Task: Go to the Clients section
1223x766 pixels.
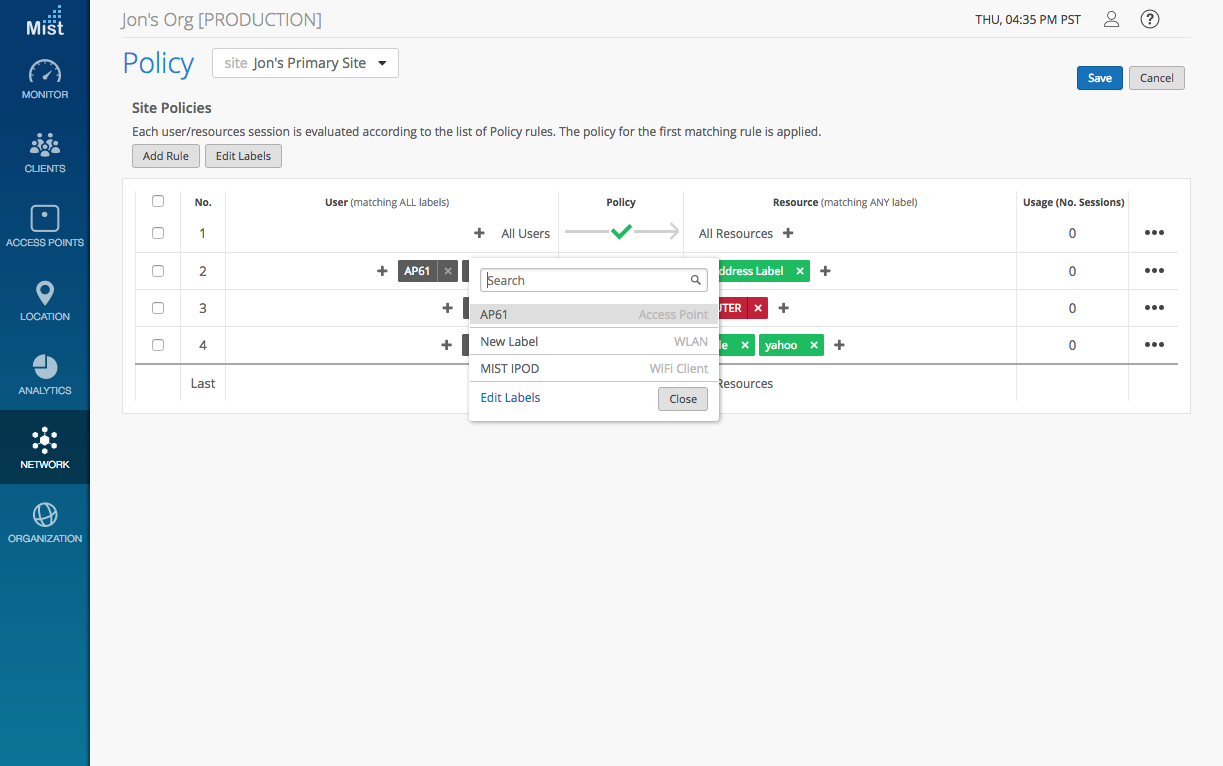Action: tap(45, 154)
